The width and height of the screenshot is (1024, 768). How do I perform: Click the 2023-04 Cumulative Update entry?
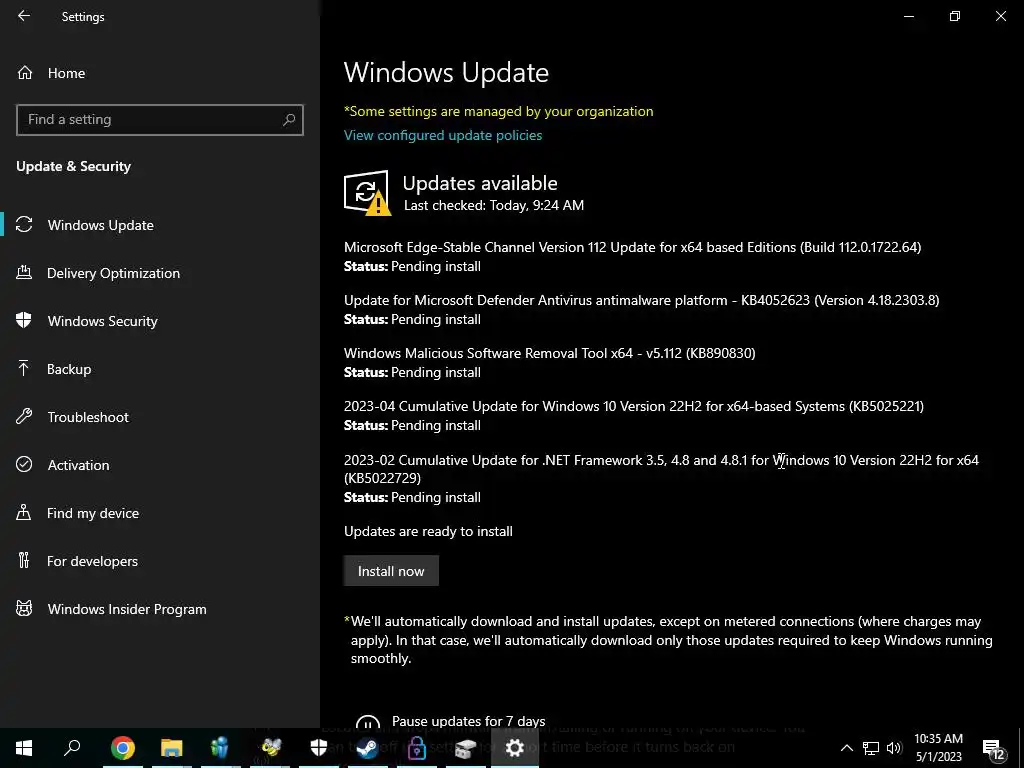(633, 415)
